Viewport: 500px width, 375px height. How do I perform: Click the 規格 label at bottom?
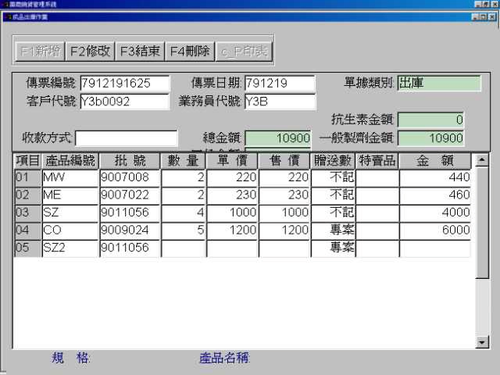[70, 358]
